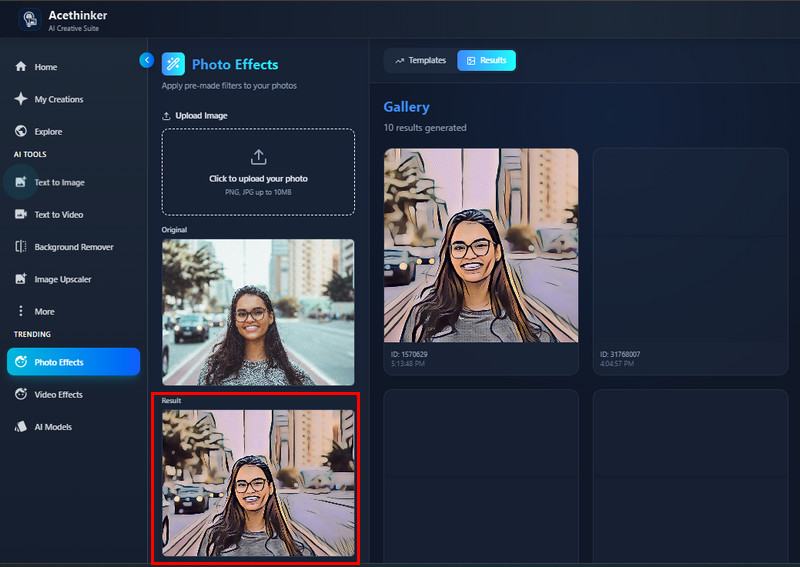
Task: Click the Photo Effects wand icon
Action: pyautogui.click(x=173, y=64)
